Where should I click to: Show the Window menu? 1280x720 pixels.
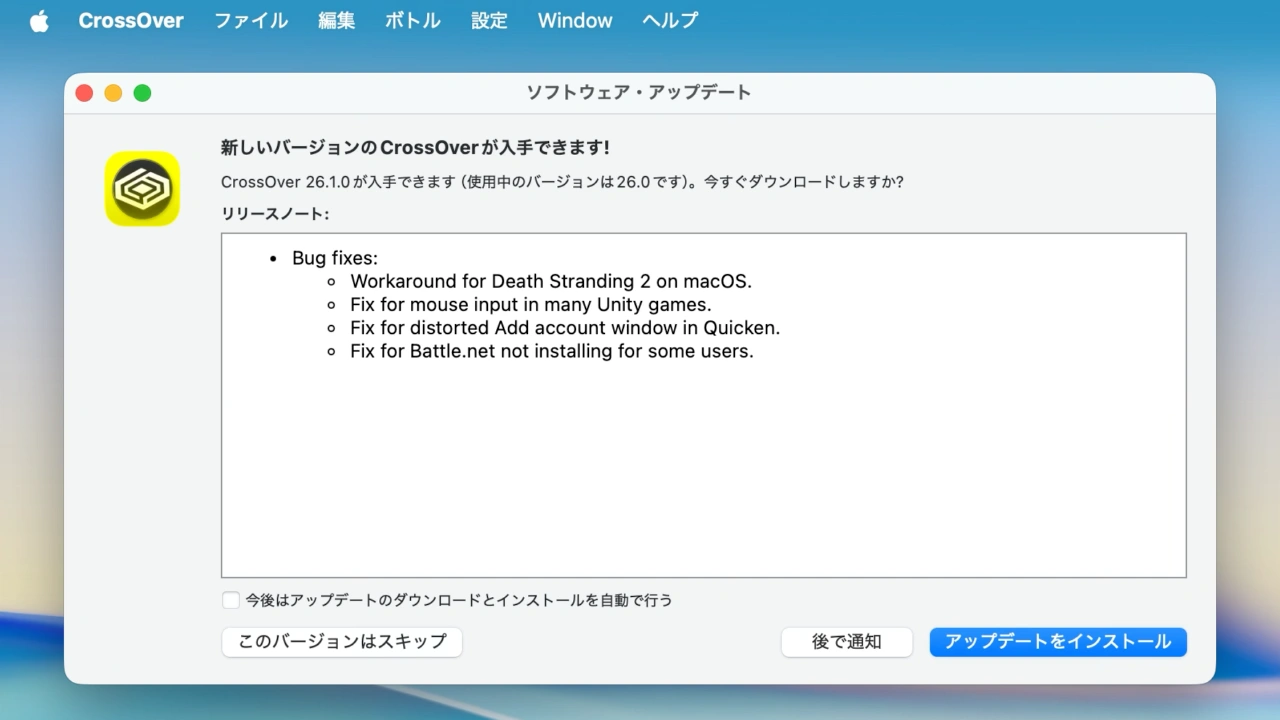point(575,21)
